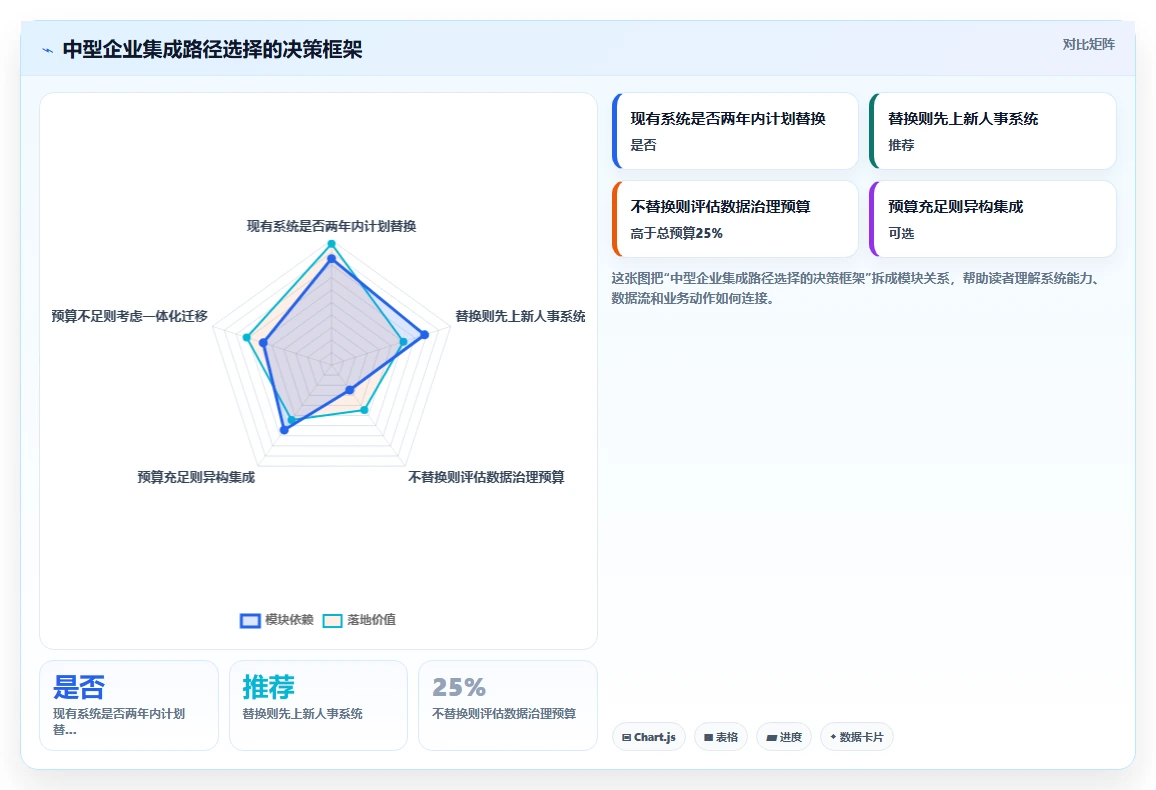Toggle the 落地价值 legend item
Screen dimensions: 1156x790
pos(359,620)
